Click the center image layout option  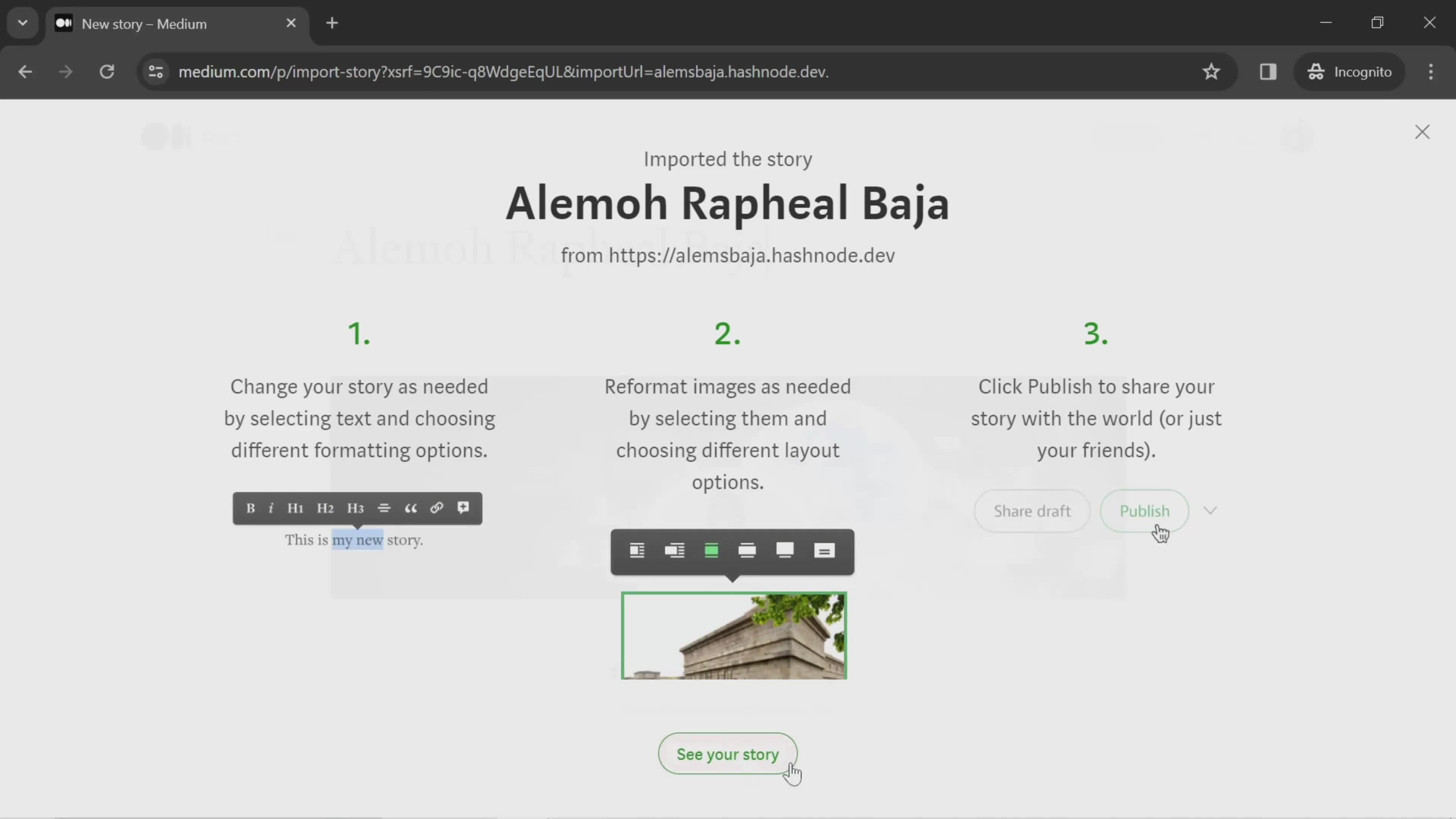(712, 551)
